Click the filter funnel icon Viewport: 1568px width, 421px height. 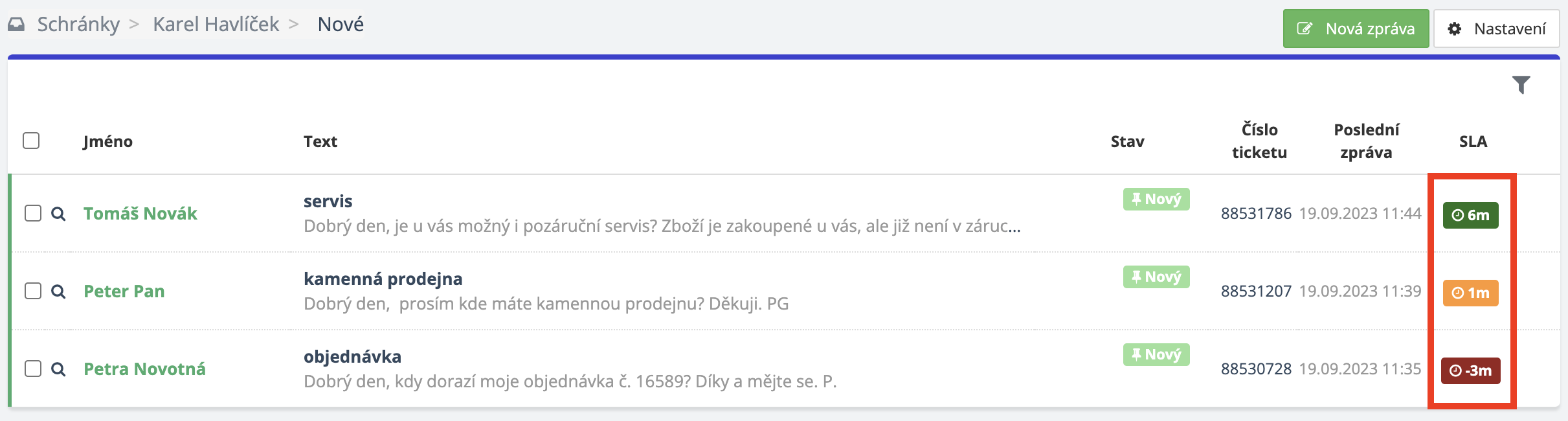pos(1521,85)
